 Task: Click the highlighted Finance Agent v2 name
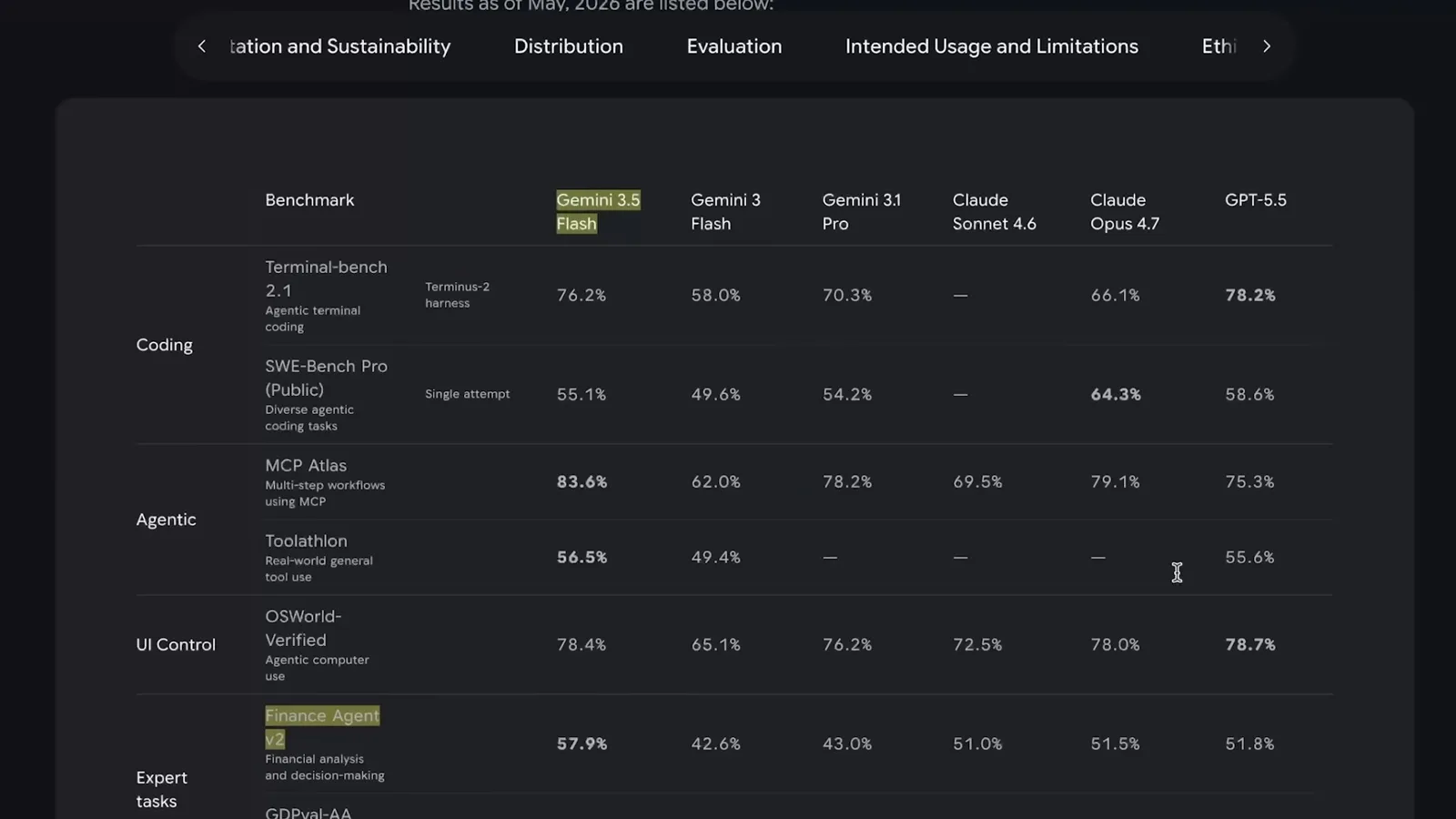[322, 727]
